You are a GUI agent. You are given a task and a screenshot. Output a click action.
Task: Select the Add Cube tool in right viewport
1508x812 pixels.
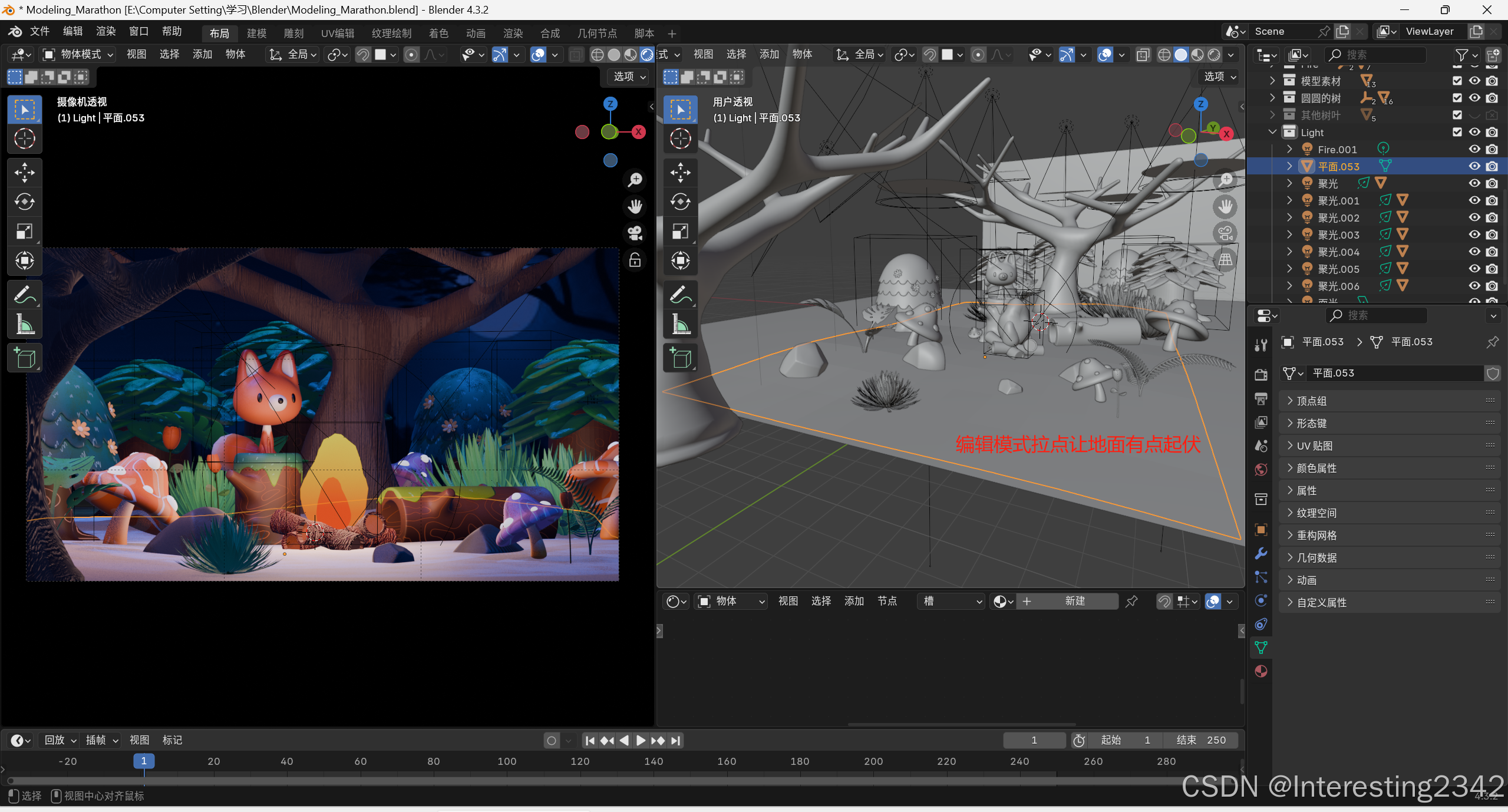[680, 358]
